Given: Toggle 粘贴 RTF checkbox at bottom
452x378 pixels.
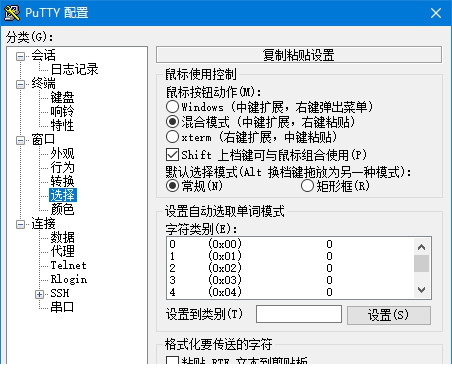Looking at the screenshot, I should coord(172,360).
